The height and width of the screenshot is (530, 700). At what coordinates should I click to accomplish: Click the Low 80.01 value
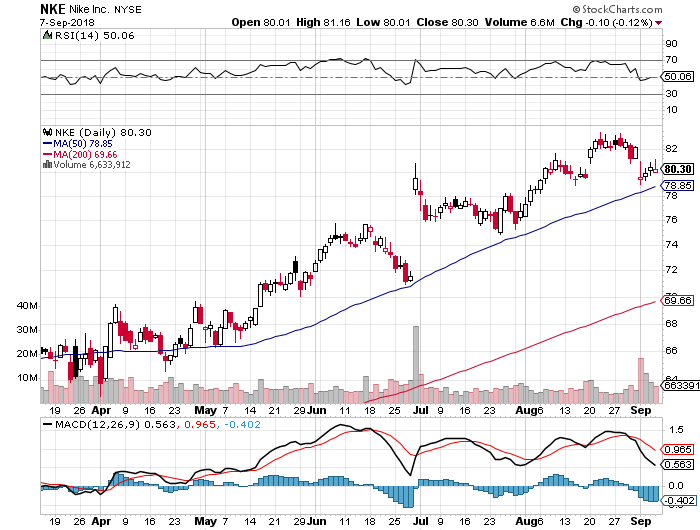(383, 22)
